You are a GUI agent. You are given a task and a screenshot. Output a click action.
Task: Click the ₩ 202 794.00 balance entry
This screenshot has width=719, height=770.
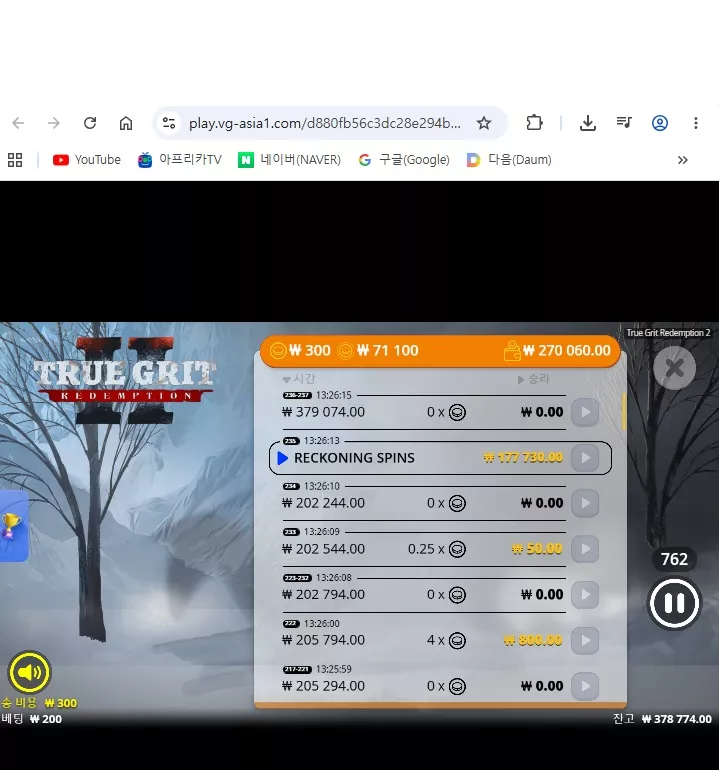[323, 595]
